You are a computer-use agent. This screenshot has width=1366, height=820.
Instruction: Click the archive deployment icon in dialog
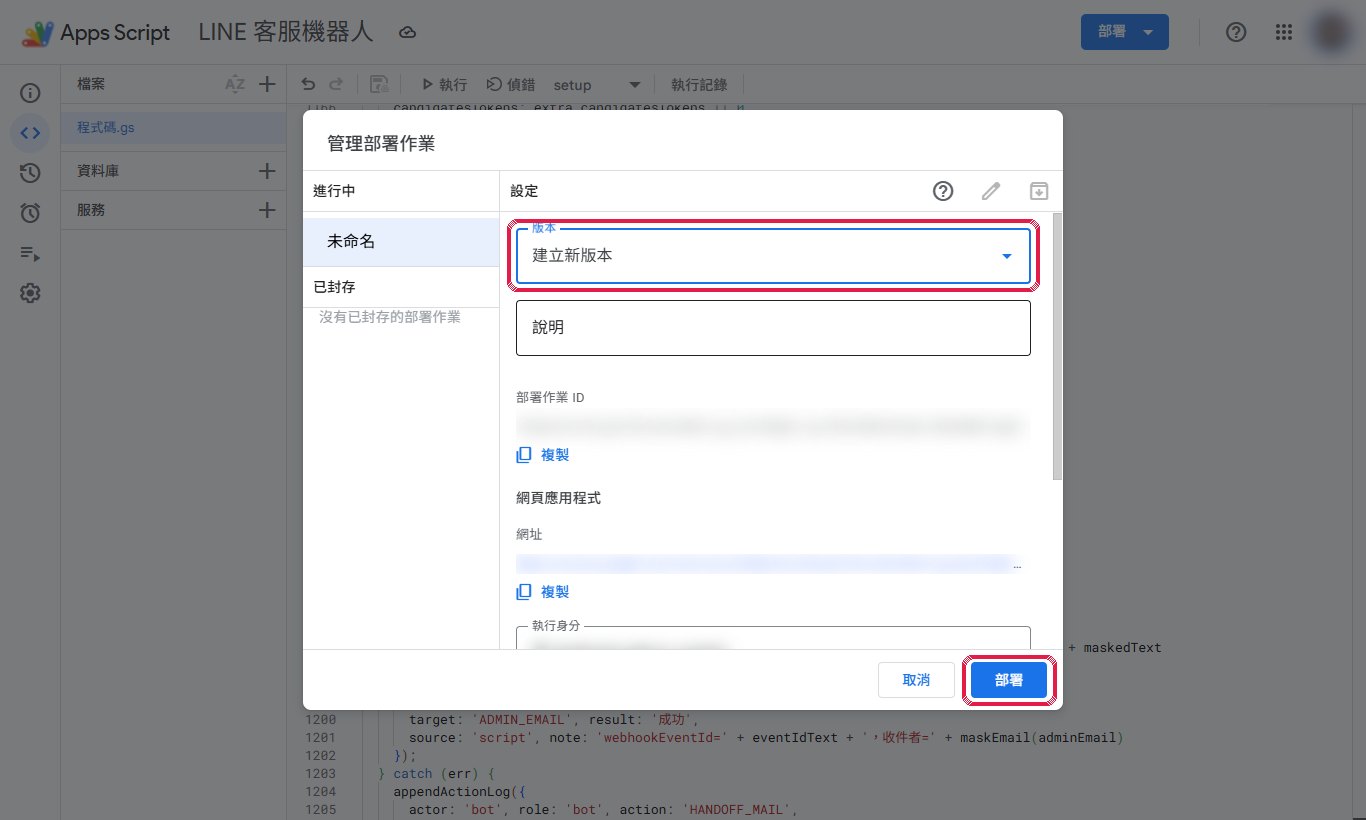pyautogui.click(x=1039, y=191)
